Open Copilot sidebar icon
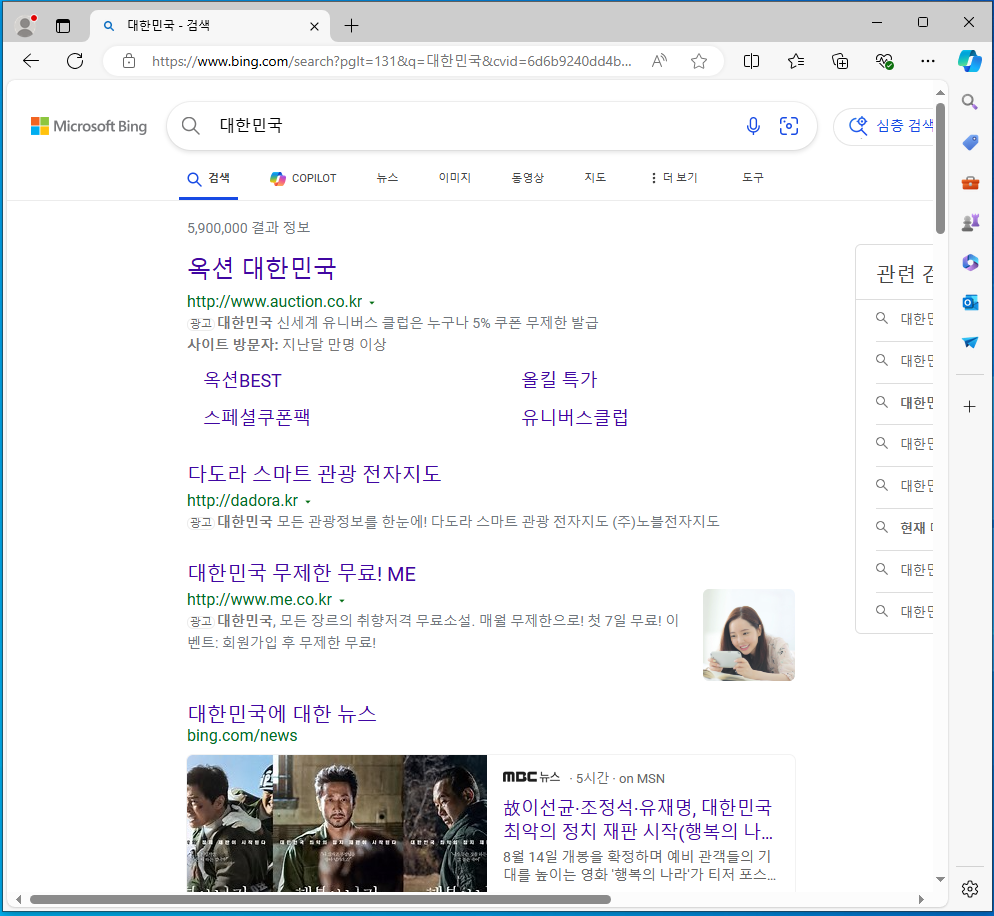994x916 pixels. click(969, 61)
